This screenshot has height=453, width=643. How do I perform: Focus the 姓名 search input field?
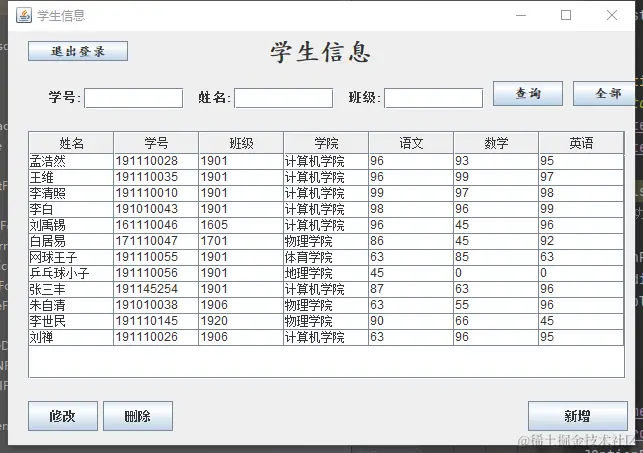point(283,98)
